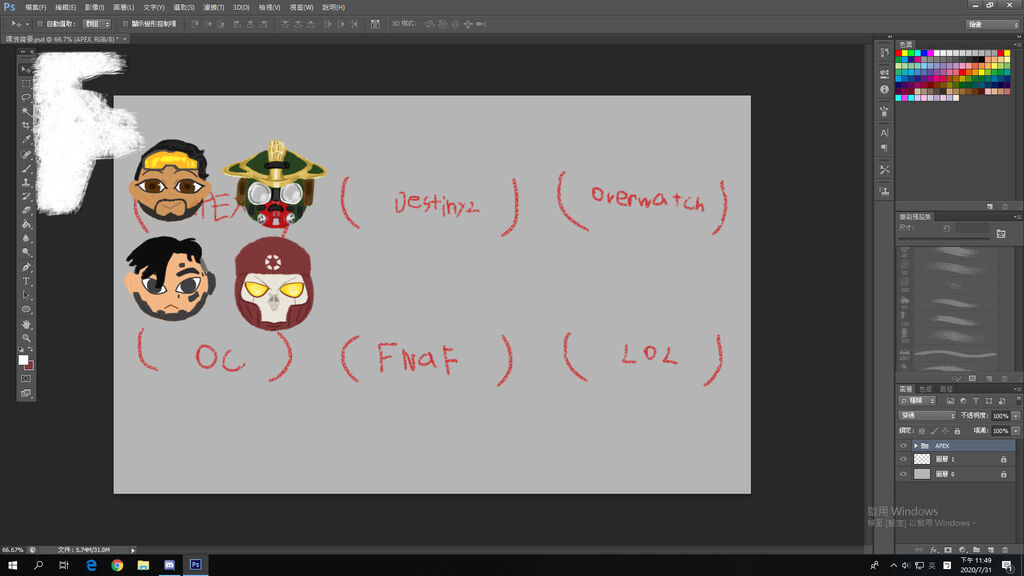This screenshot has width=1024, height=576.
Task: Open the Windows Search icon on taskbar
Action: tap(38, 565)
